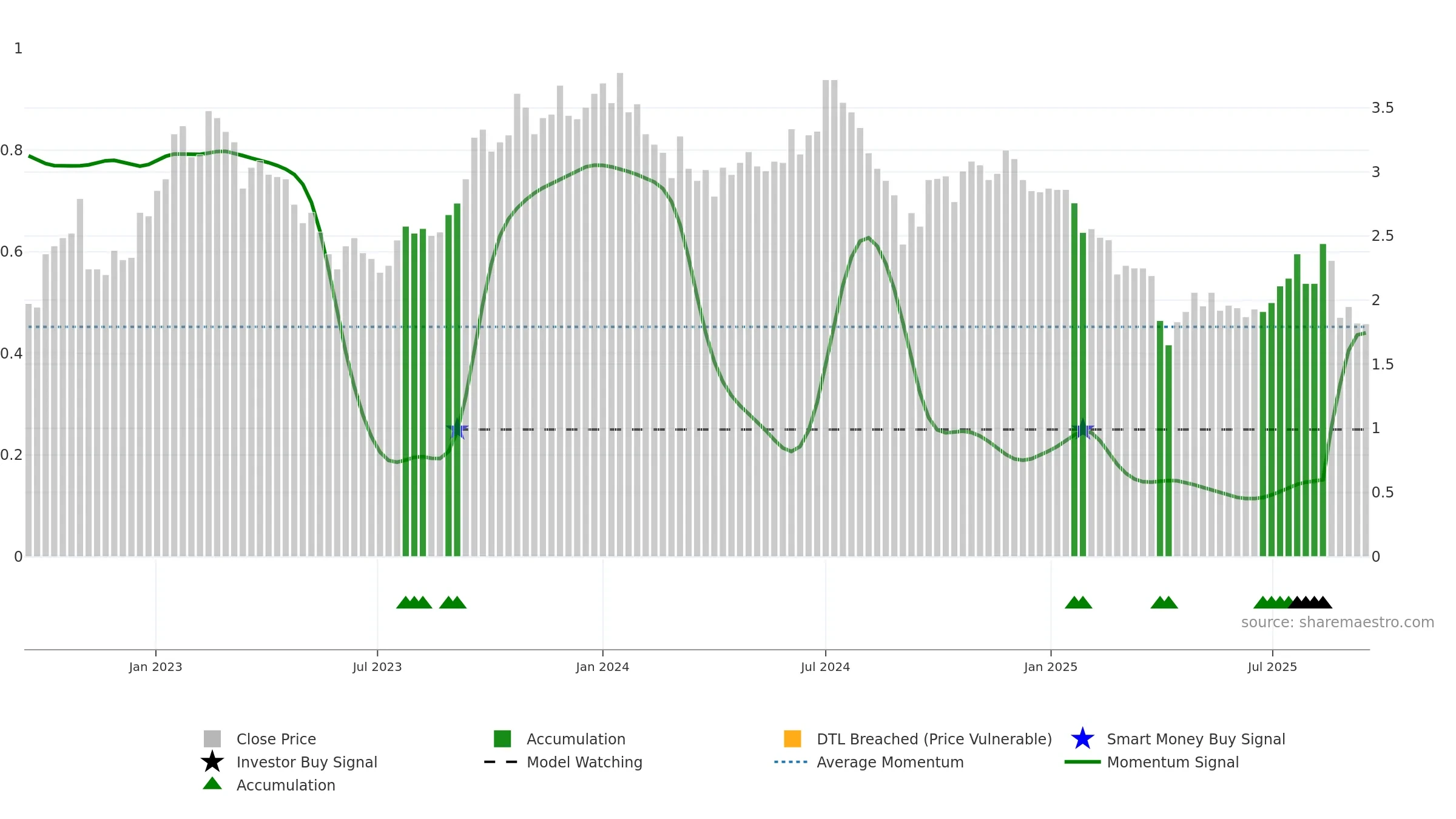Click the Jul 2025 axis label
Image resolution: width=1456 pixels, height=819 pixels.
tap(1272, 667)
